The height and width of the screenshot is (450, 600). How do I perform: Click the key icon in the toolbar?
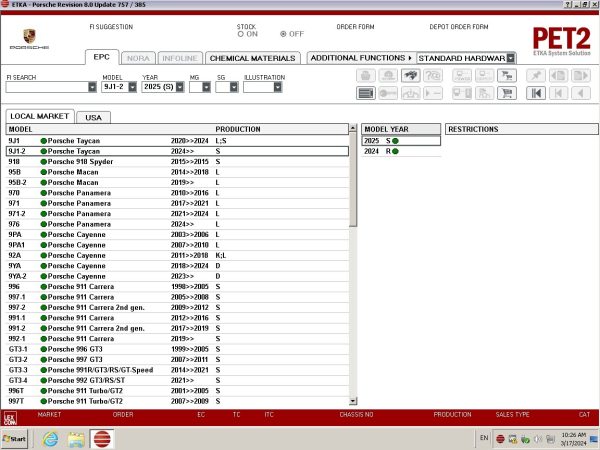coord(388,93)
